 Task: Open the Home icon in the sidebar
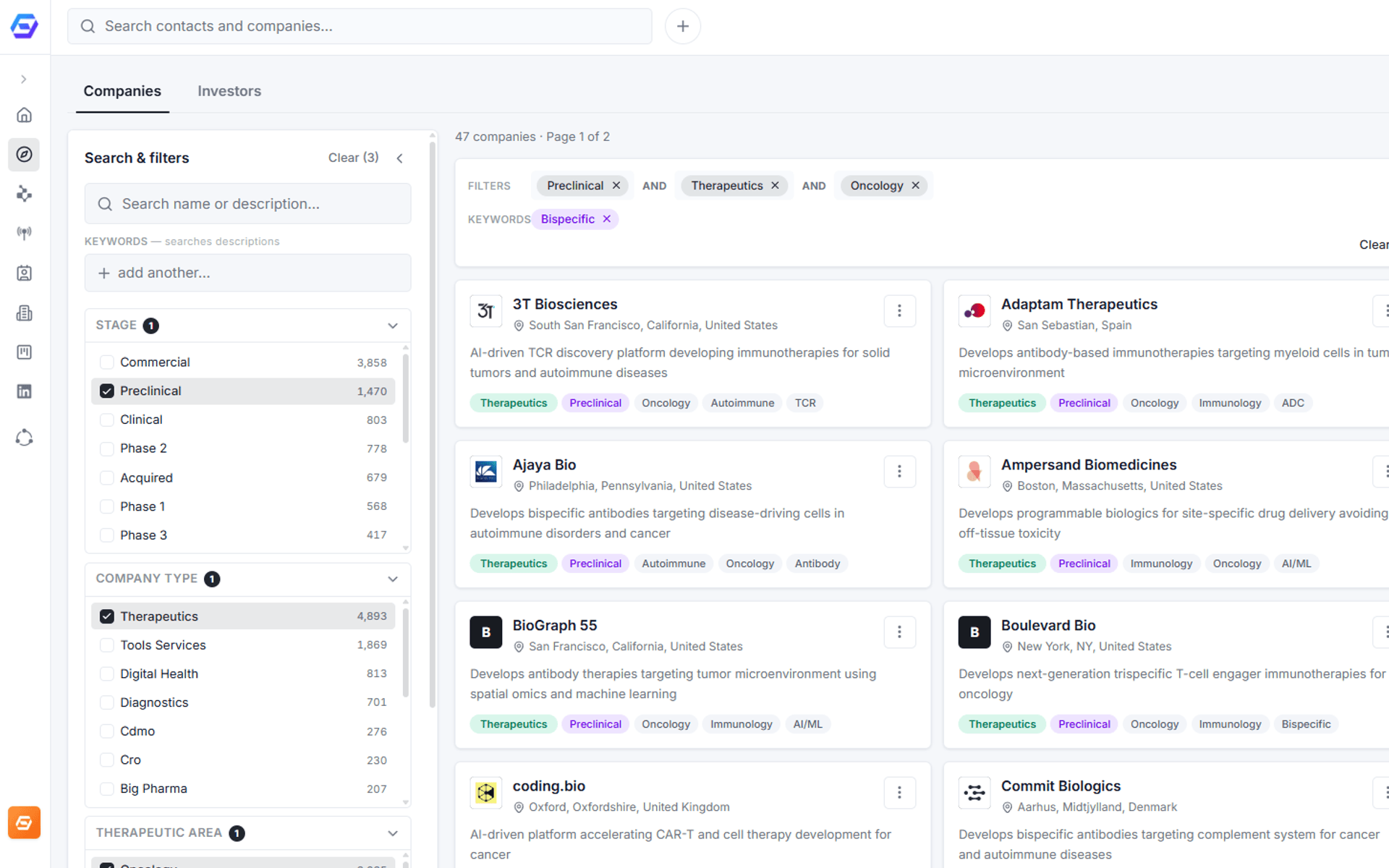tap(24, 115)
